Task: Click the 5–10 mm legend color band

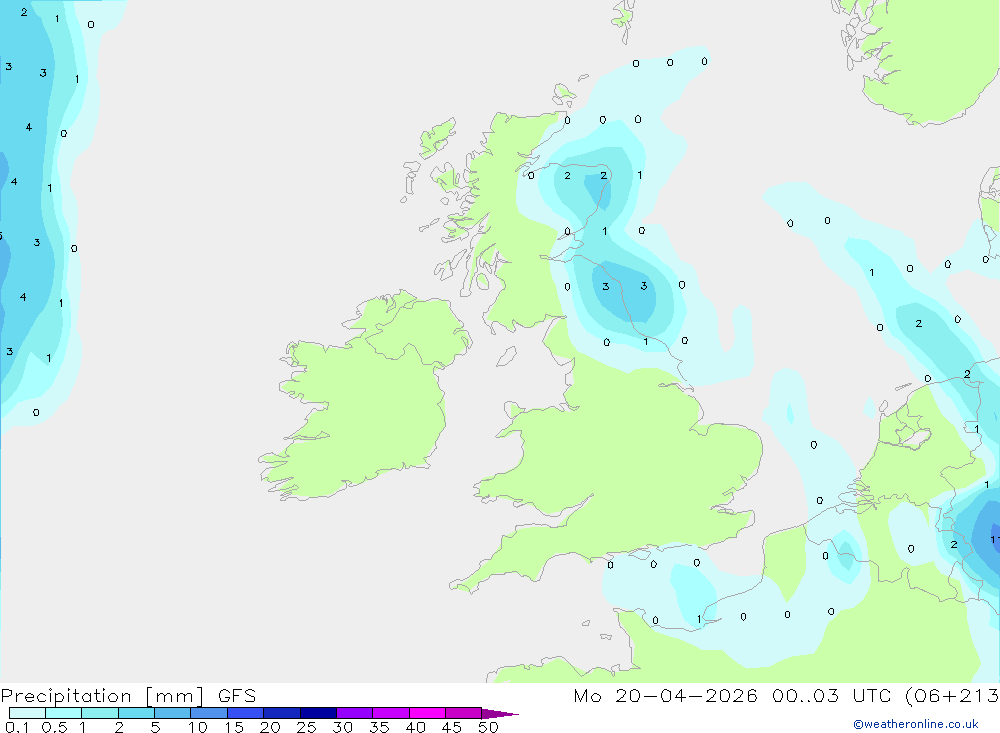Action: (172, 713)
